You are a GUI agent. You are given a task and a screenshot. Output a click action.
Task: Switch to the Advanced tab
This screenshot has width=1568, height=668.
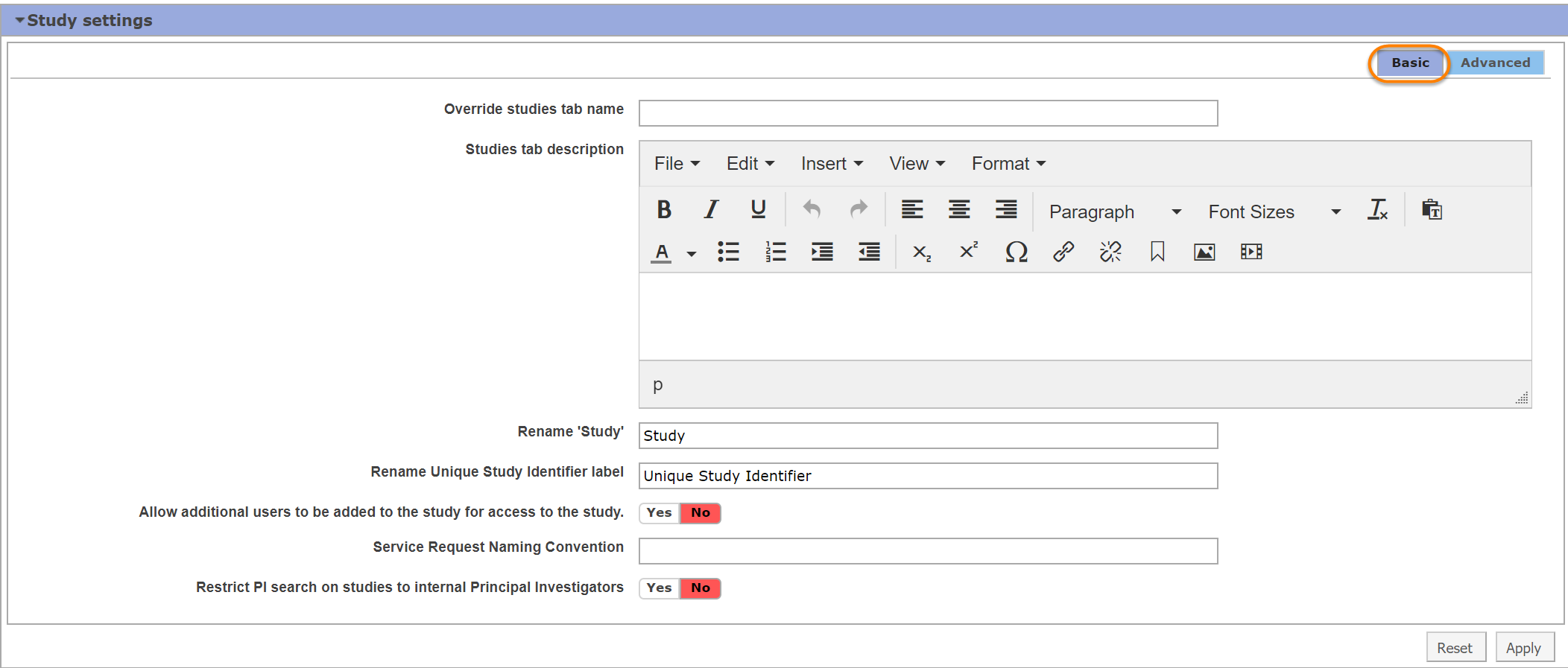tap(1495, 63)
